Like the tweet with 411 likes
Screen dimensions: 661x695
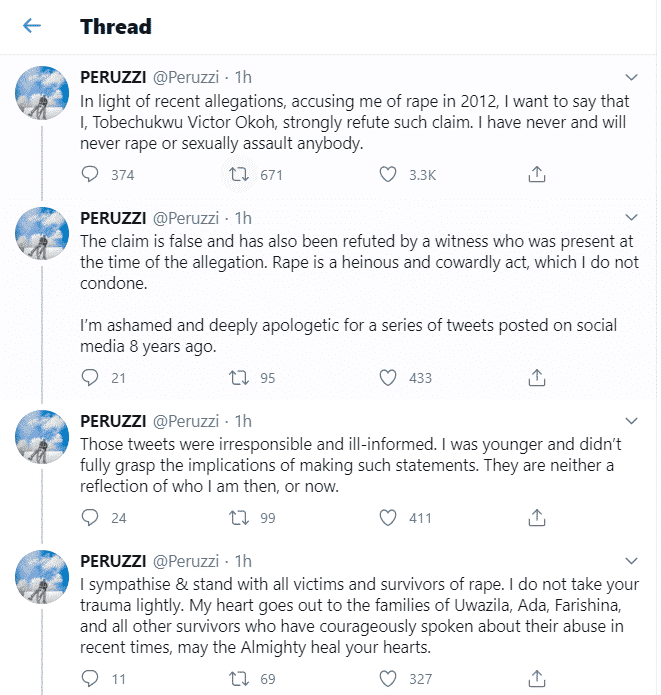point(388,517)
